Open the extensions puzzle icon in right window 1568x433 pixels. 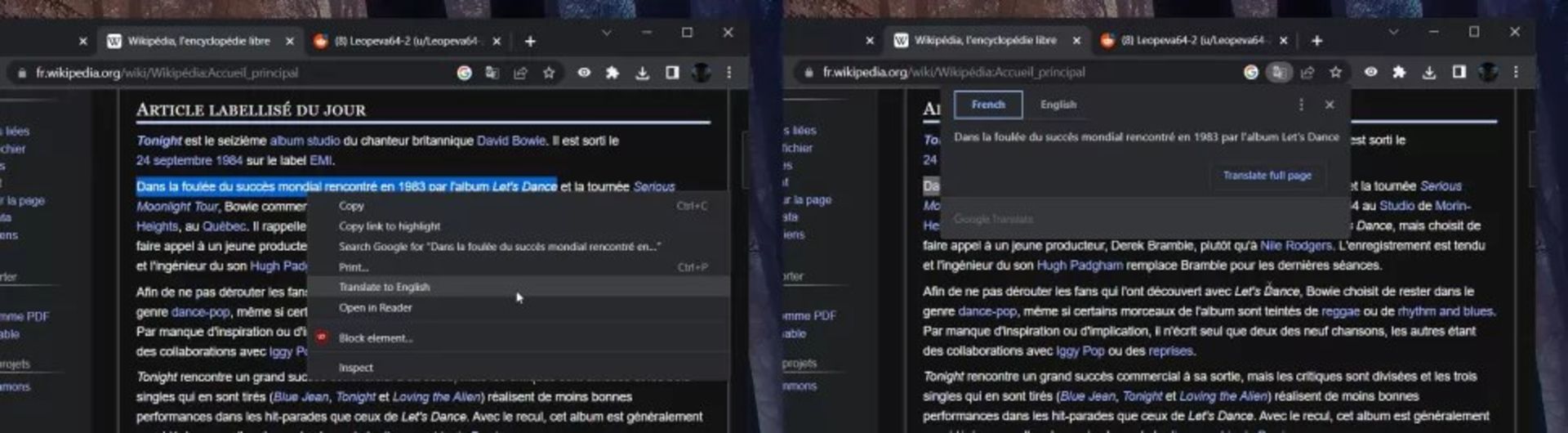coord(1400,72)
